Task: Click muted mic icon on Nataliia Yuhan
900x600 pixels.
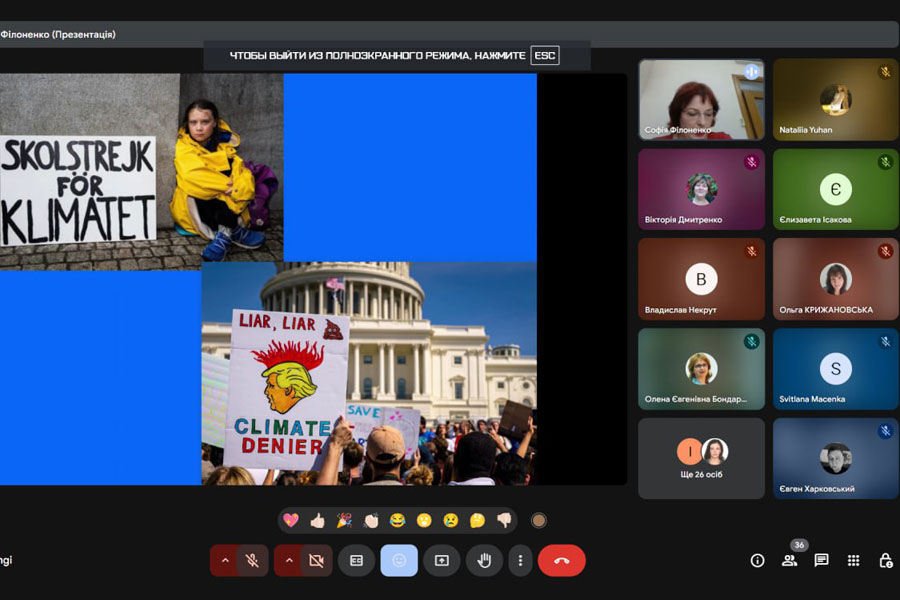Action: [886, 72]
